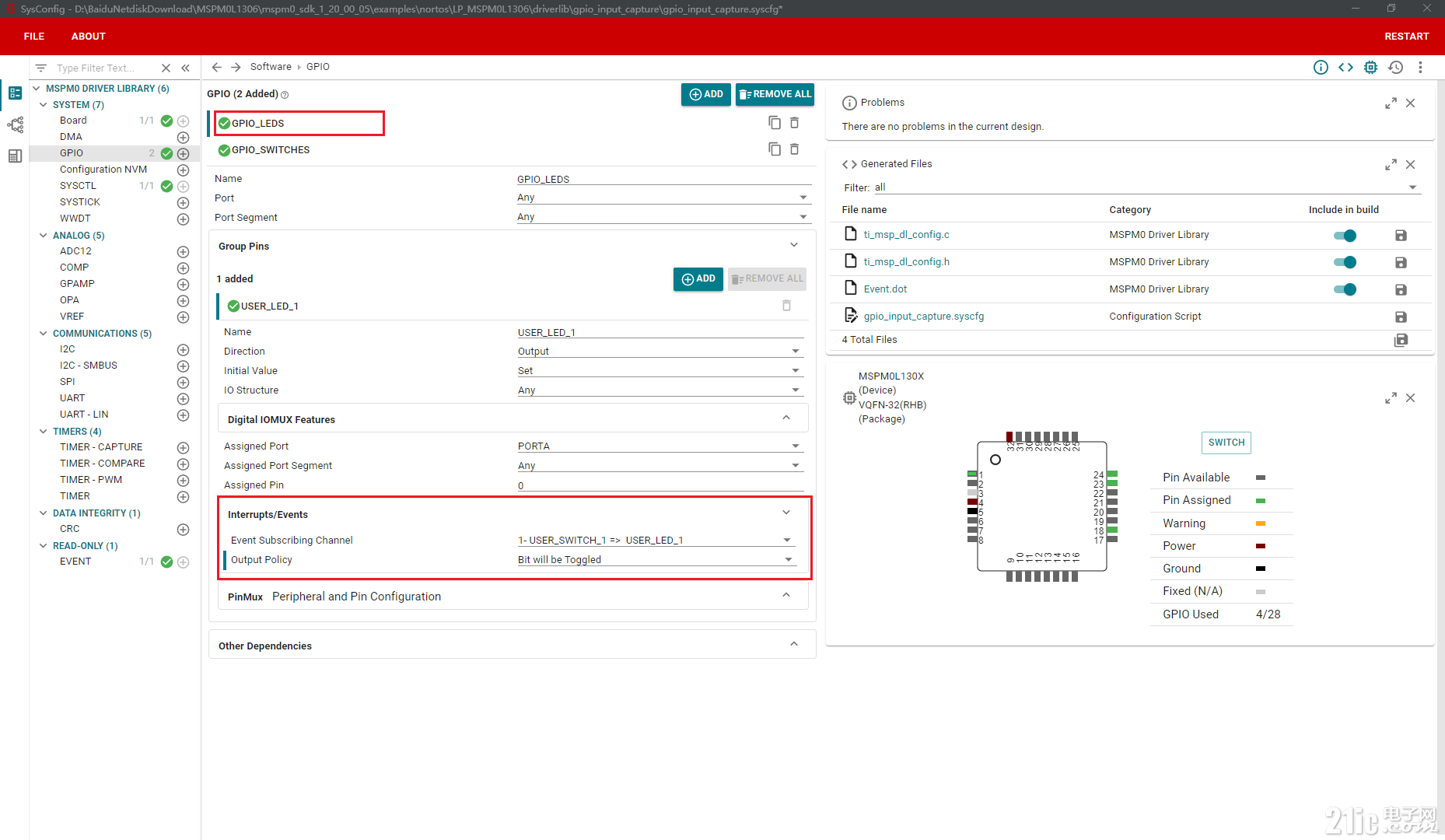Viewport: 1445px width, 840px height.
Task: Edit the Assigned Pin field
Action: click(660, 485)
